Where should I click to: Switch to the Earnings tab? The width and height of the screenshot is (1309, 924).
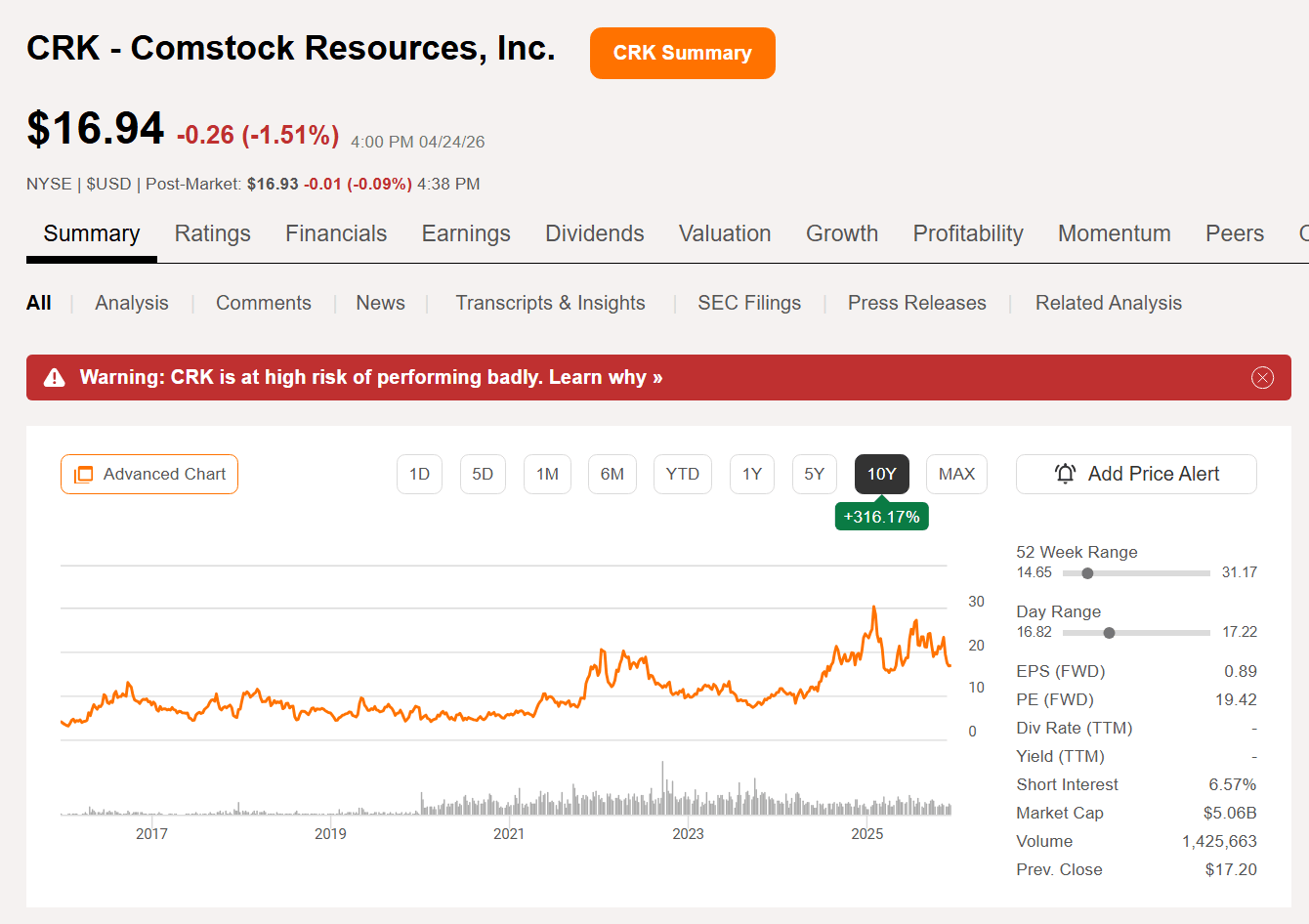[x=466, y=233]
